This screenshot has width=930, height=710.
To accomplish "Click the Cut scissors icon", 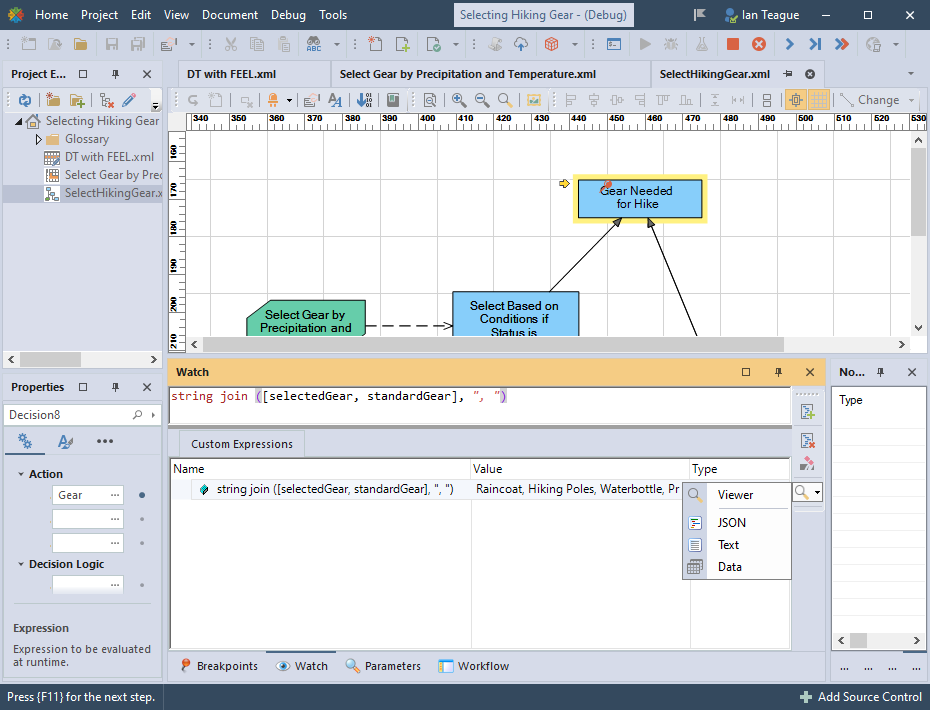I will click(x=231, y=44).
